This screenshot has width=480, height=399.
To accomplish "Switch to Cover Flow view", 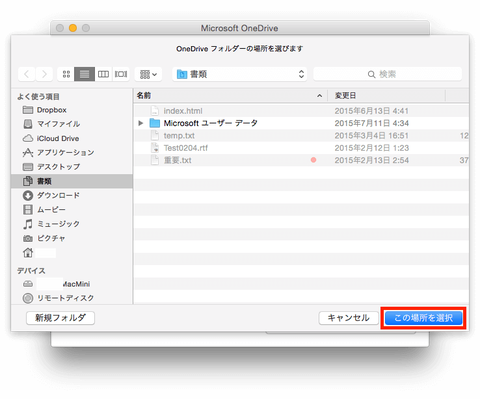I will click(x=121, y=74).
